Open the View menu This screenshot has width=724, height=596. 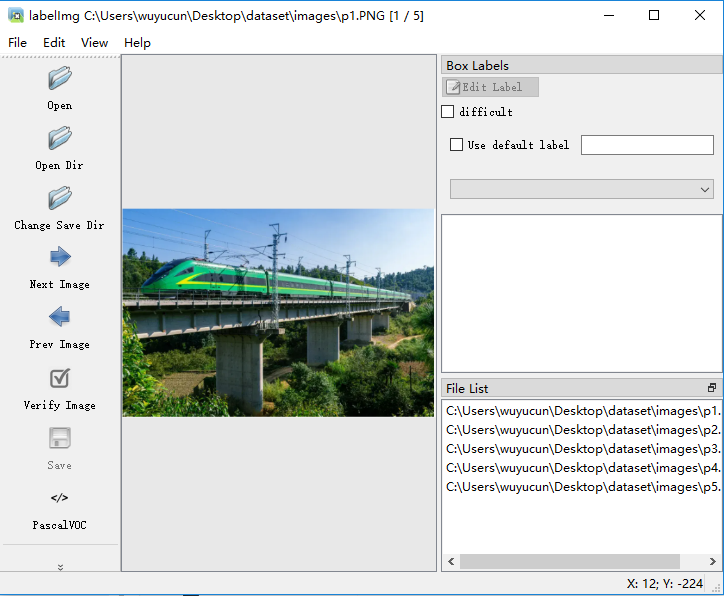tap(94, 43)
